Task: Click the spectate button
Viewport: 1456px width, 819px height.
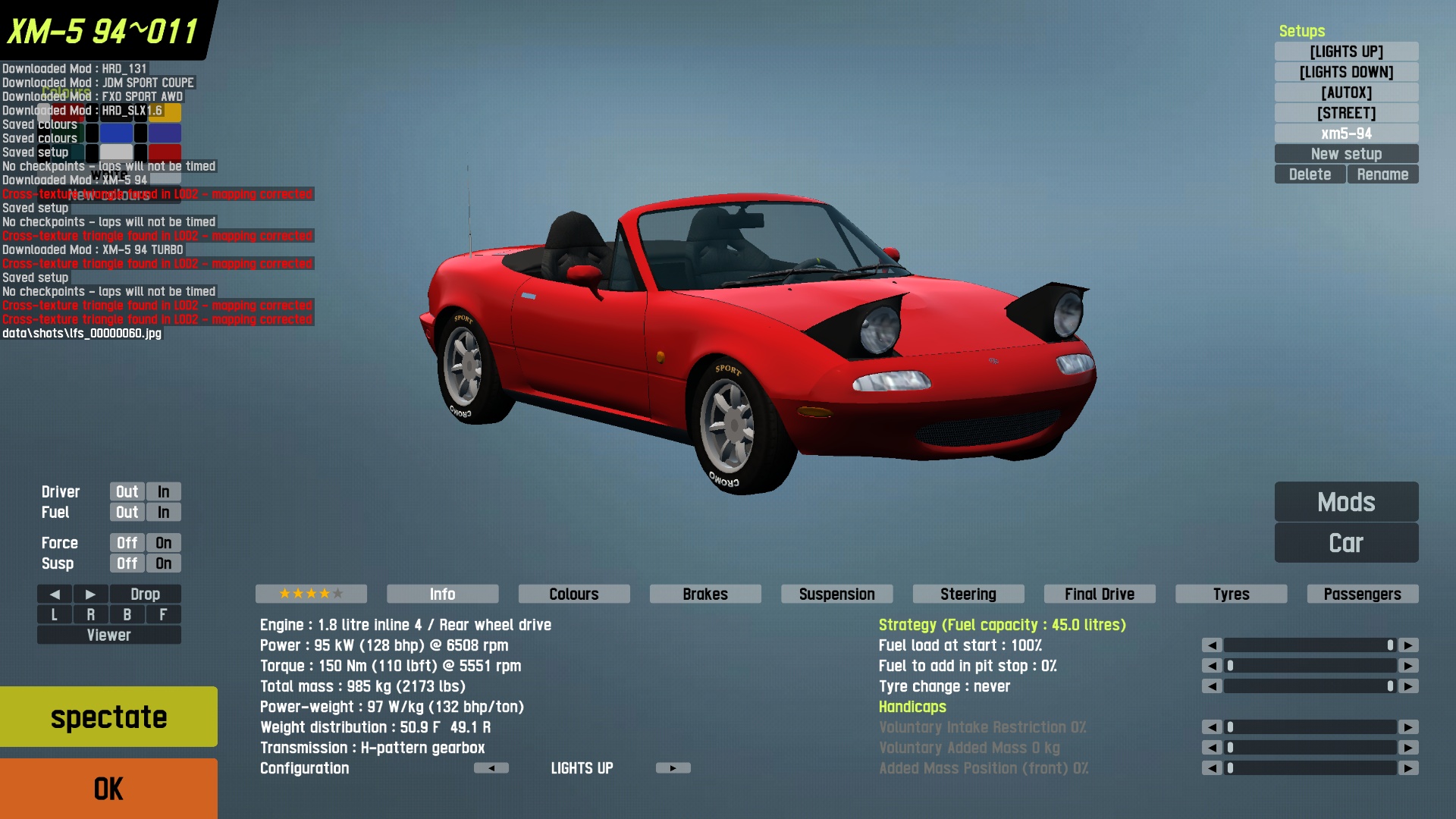Action: pos(108,717)
